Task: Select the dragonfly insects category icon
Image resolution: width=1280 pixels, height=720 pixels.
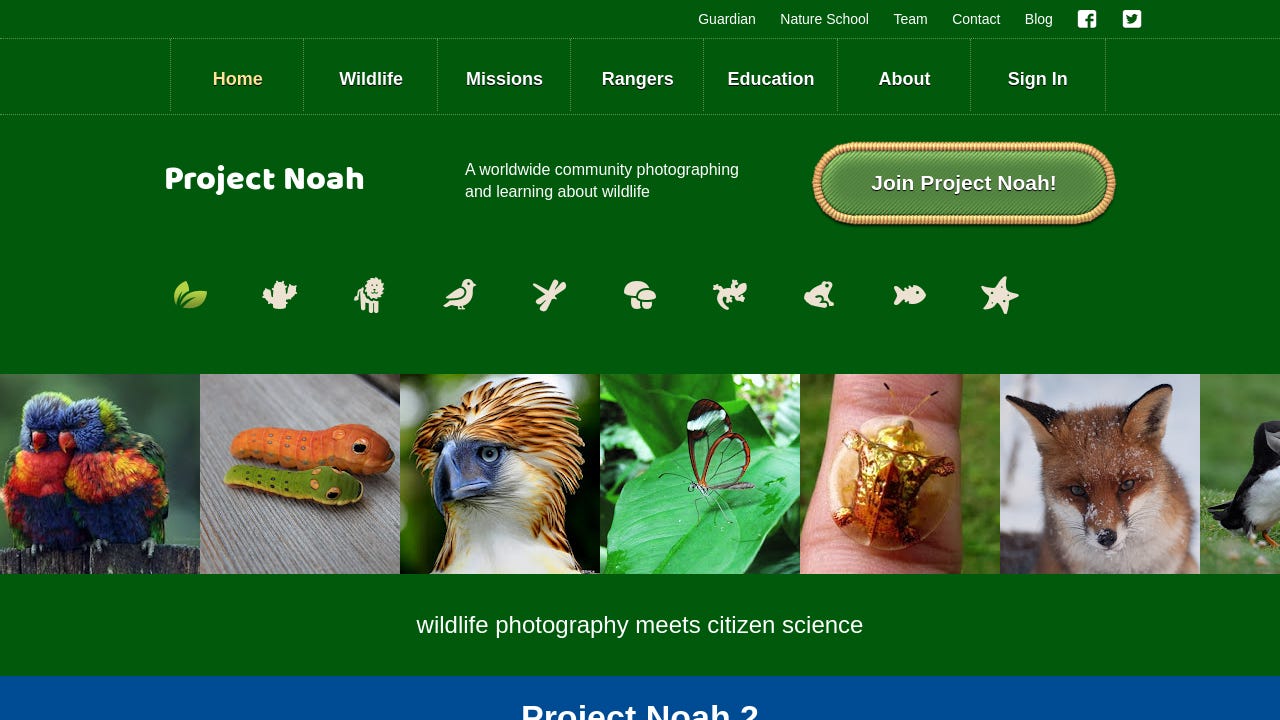Action: pyautogui.click(x=550, y=295)
